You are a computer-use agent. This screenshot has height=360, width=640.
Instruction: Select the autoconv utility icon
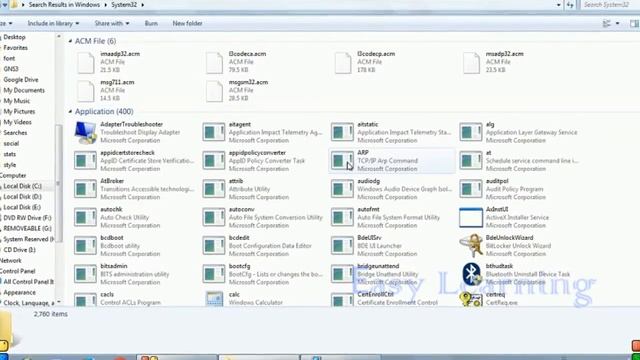[x=213, y=218]
